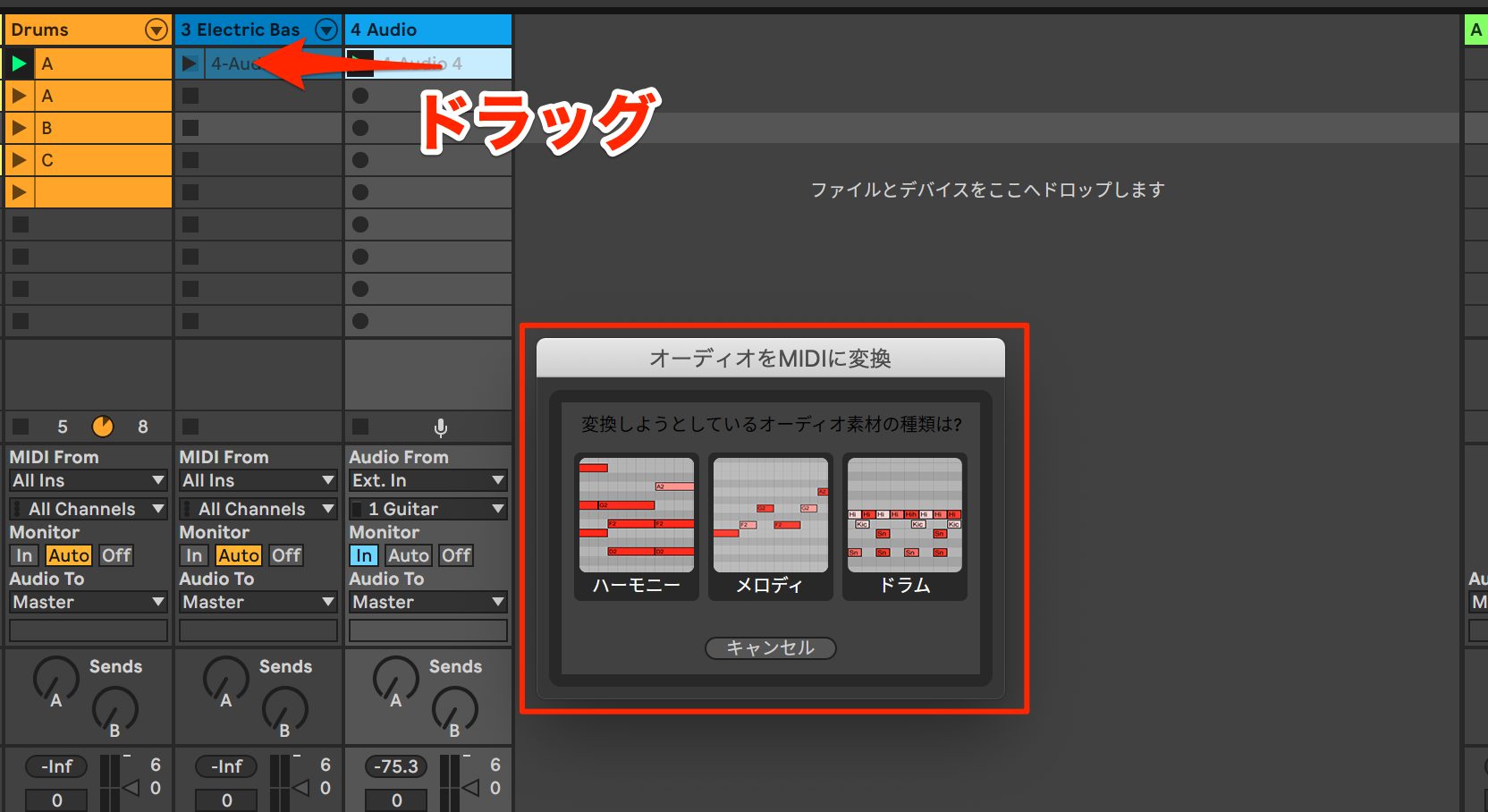Set Drums monitor to Auto
This screenshot has height=812, width=1488.
pos(69,555)
